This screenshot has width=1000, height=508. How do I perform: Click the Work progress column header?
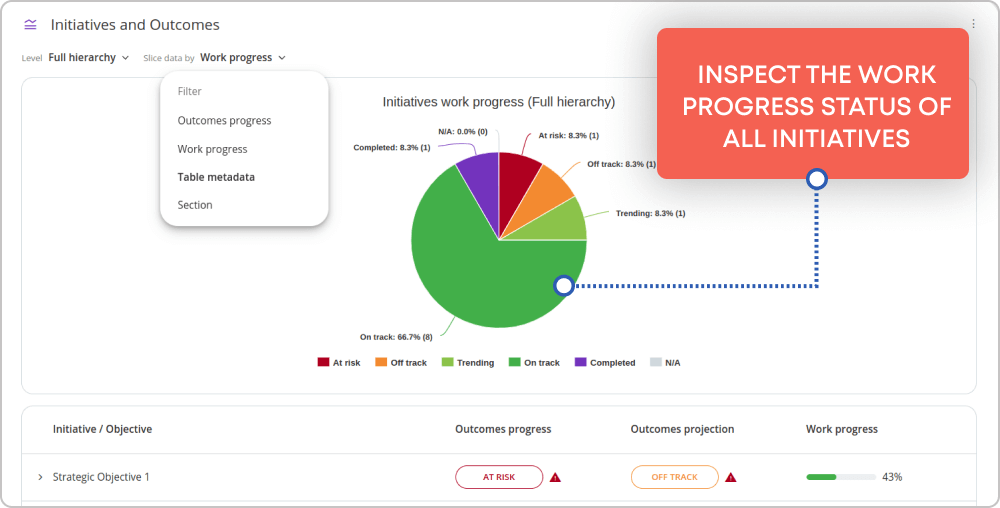click(842, 429)
